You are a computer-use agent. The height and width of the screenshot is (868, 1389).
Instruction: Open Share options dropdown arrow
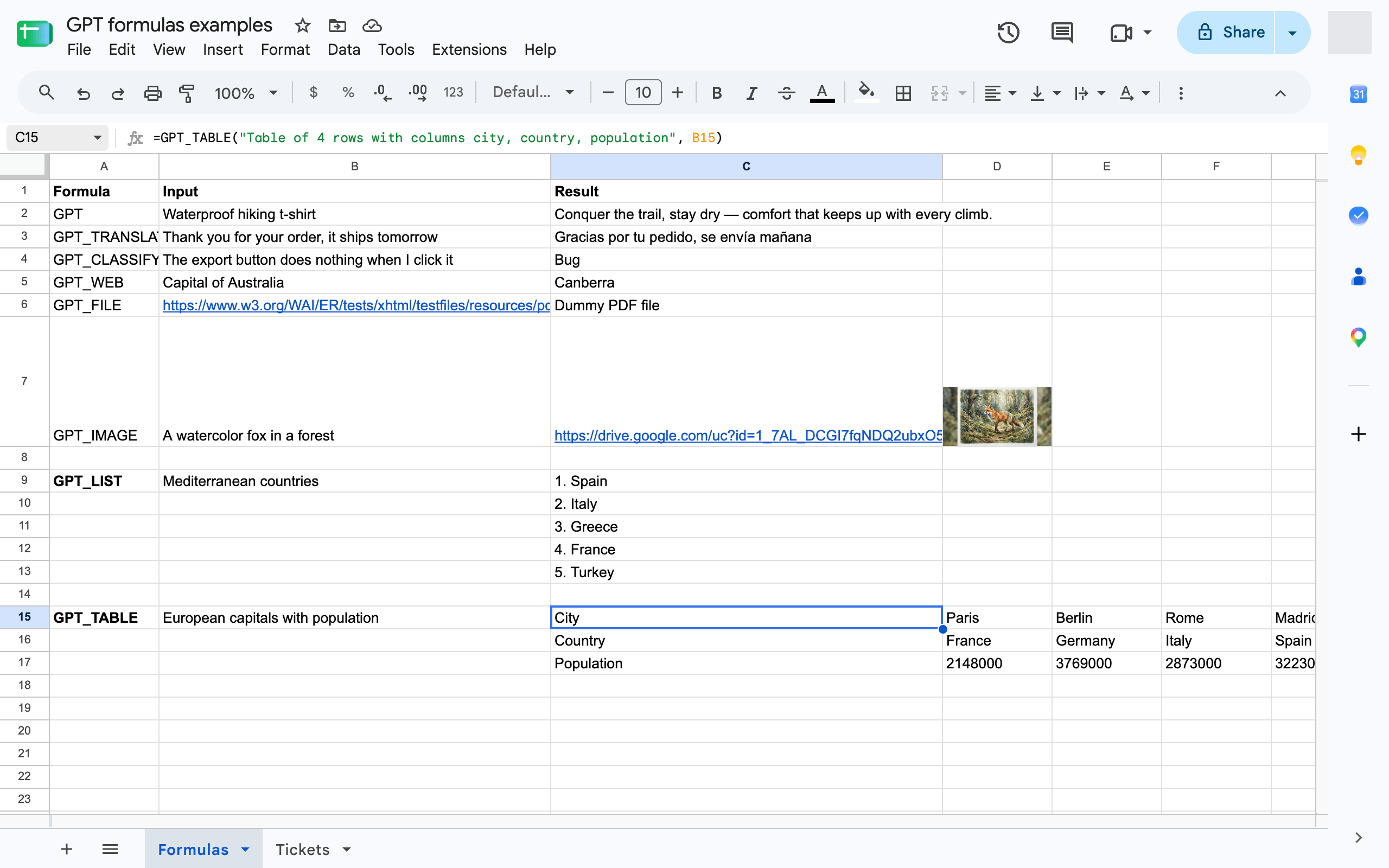[x=1292, y=33]
